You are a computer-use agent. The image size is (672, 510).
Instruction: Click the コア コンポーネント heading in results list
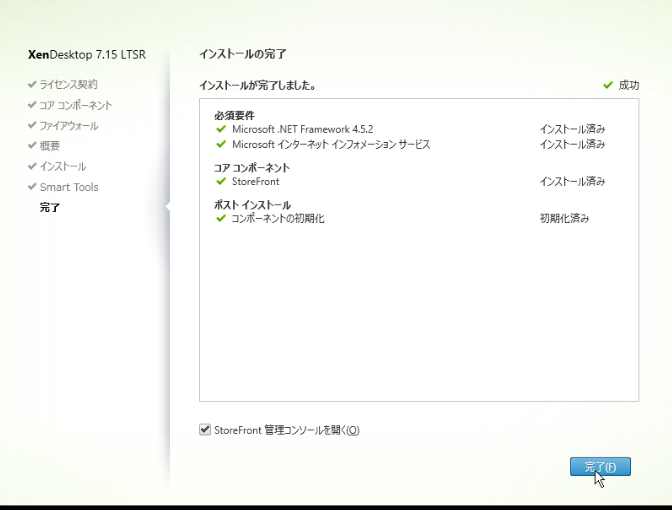[252, 168]
